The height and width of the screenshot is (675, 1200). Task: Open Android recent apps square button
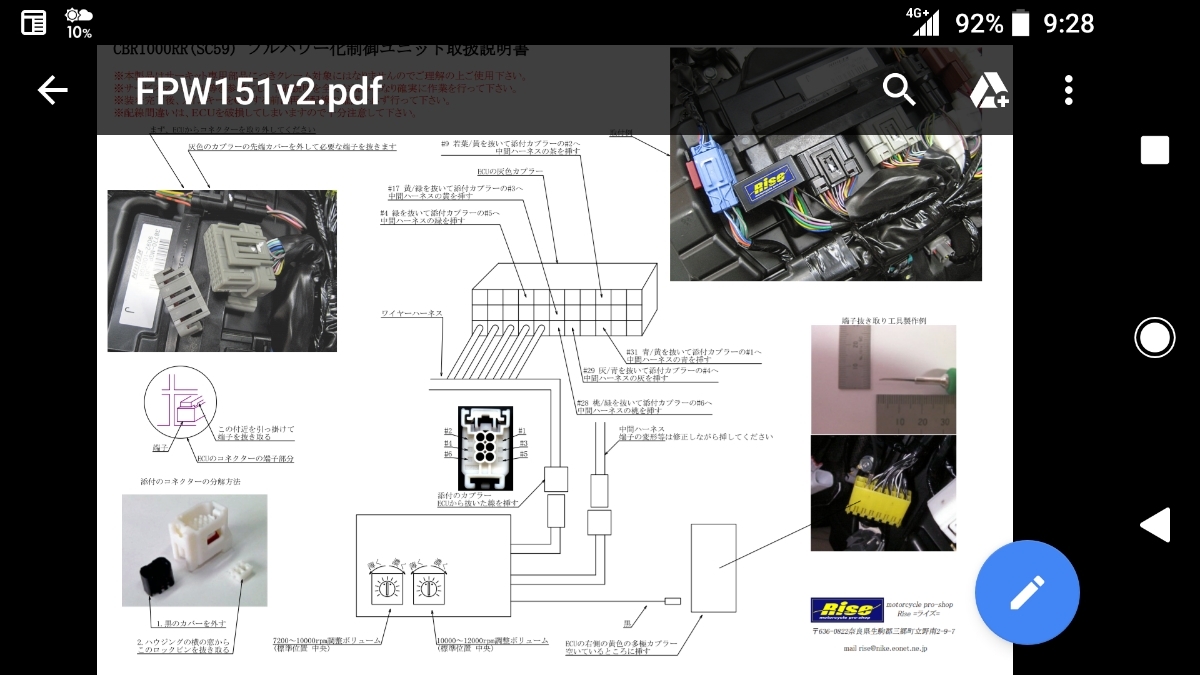coord(1155,150)
